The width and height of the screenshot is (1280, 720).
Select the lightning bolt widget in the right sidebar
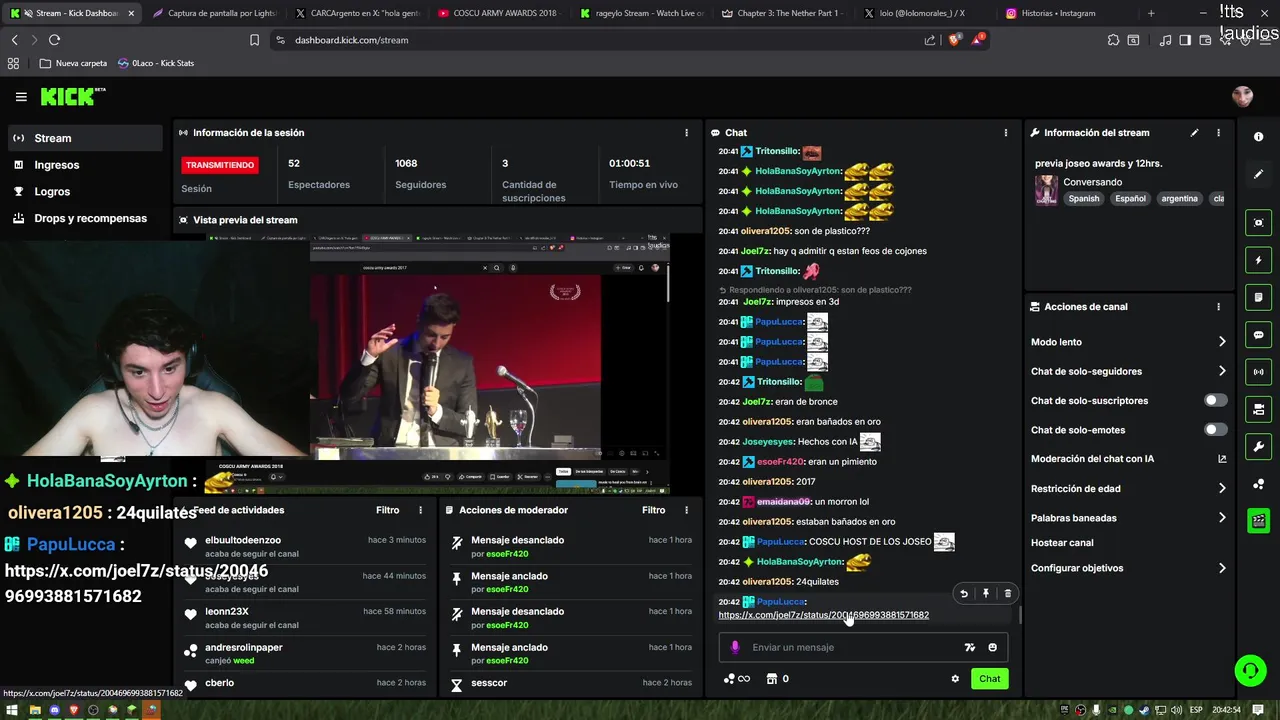coord(1259,260)
